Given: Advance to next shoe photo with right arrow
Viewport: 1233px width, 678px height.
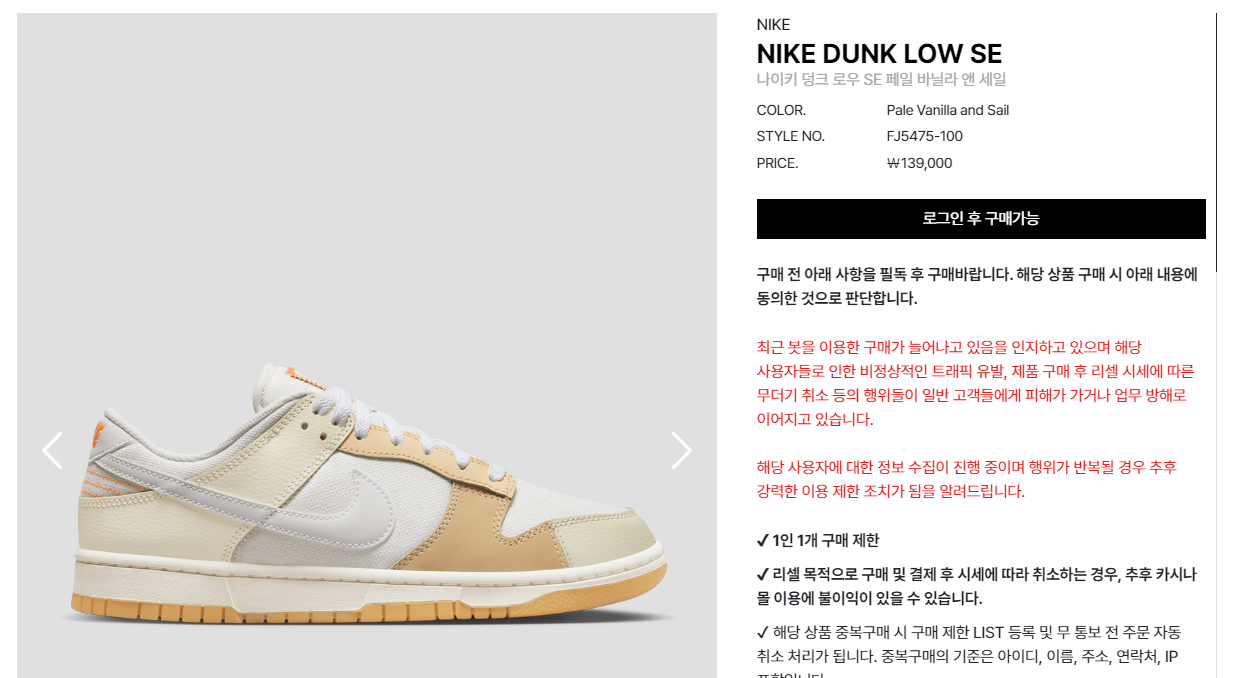Looking at the screenshot, I should point(682,450).
